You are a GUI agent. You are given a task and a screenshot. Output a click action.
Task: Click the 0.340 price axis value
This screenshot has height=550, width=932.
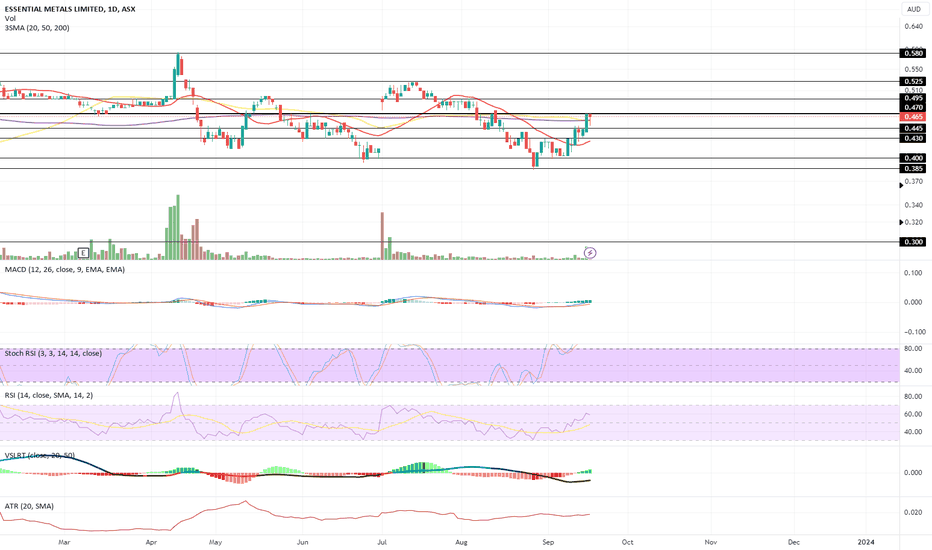[x=914, y=205]
